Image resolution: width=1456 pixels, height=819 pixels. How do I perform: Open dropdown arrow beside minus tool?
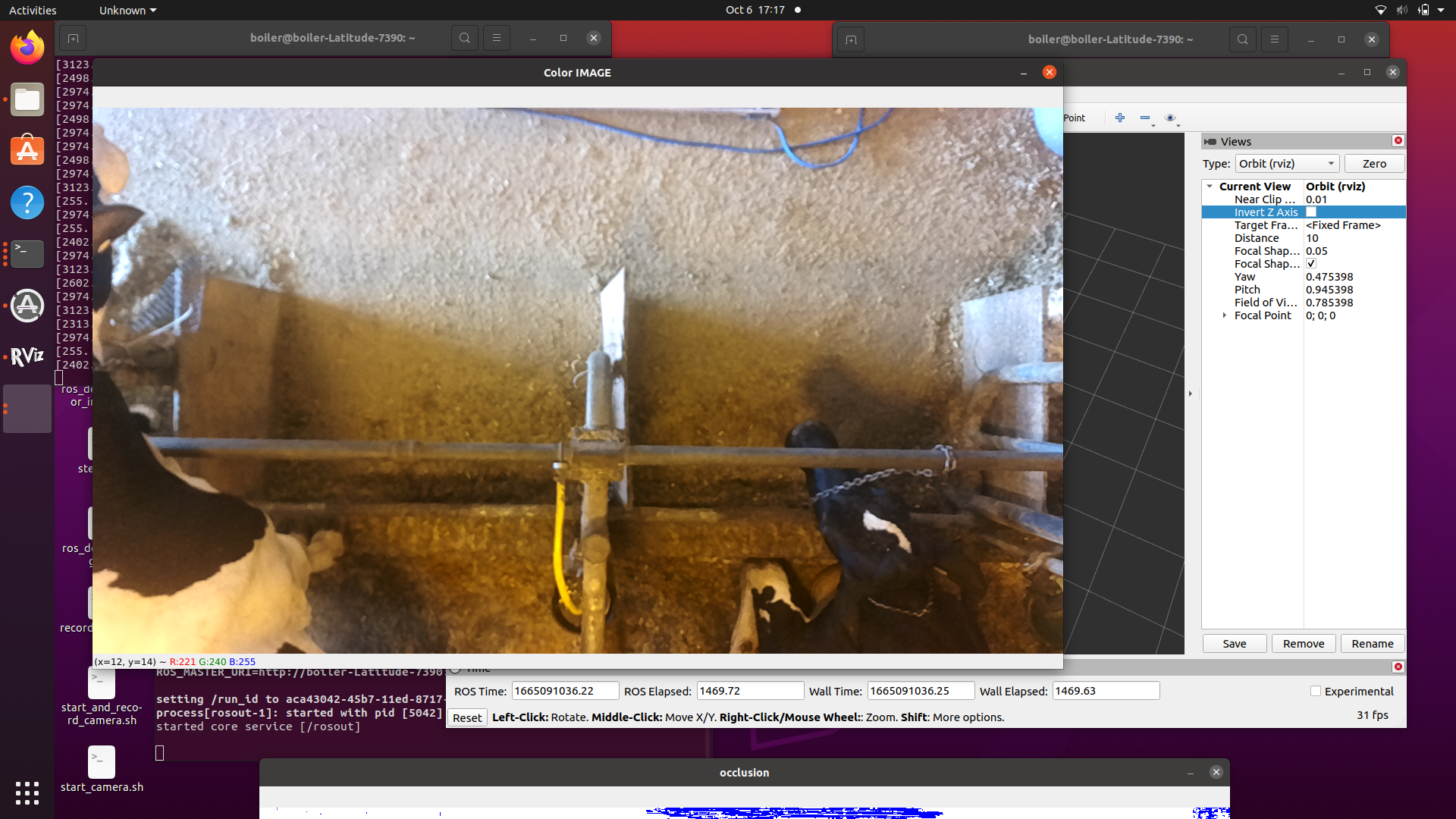(1153, 125)
